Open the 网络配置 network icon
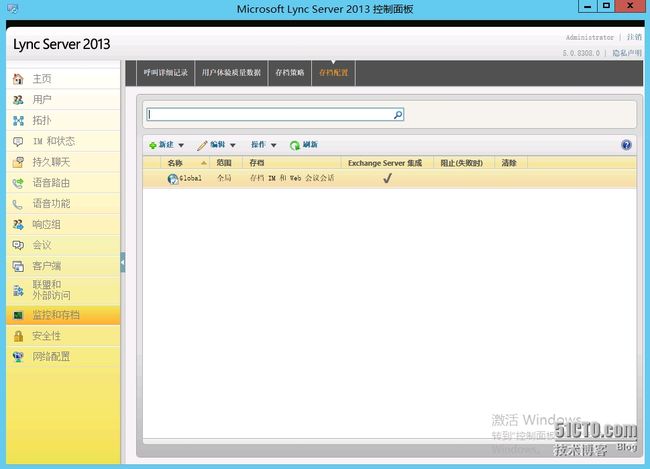 coord(18,357)
